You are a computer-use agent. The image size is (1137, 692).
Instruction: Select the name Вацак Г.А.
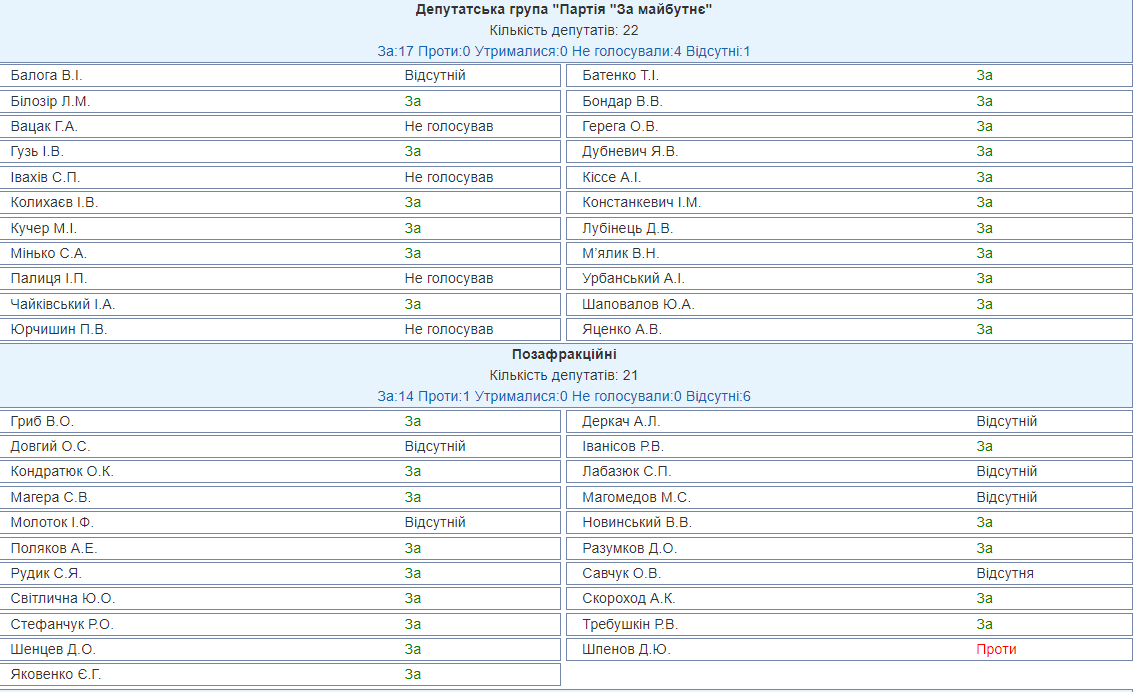point(44,126)
